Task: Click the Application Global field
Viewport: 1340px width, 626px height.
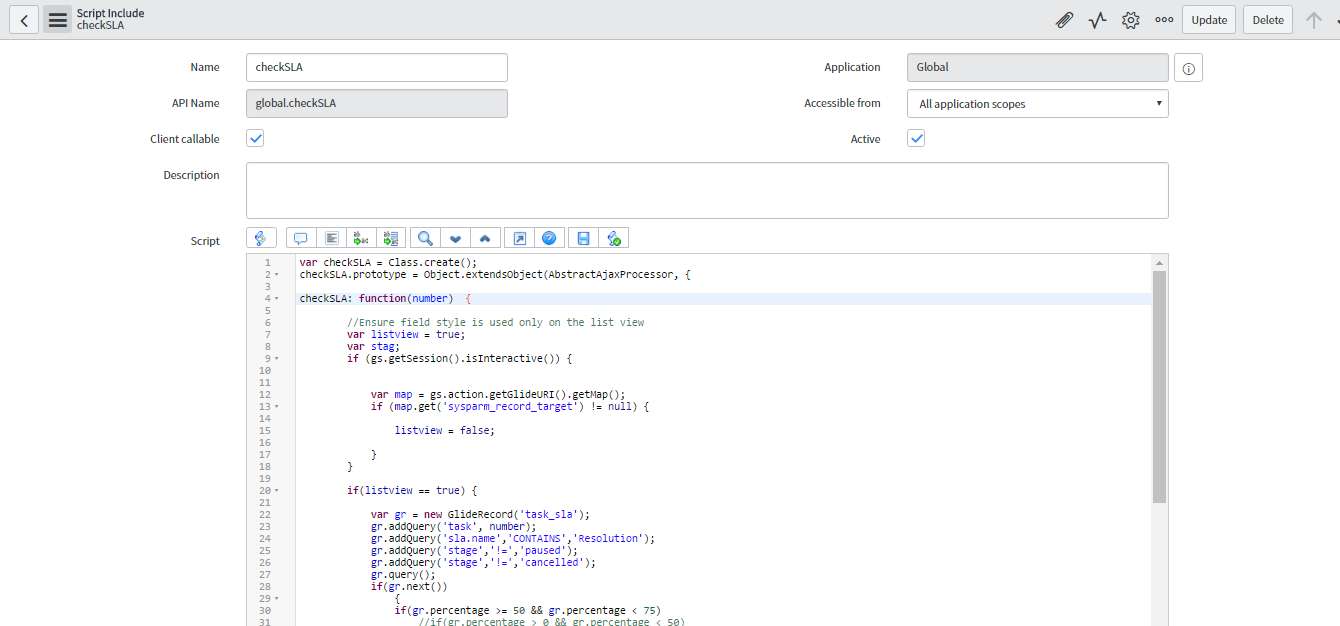Action: tap(1038, 67)
